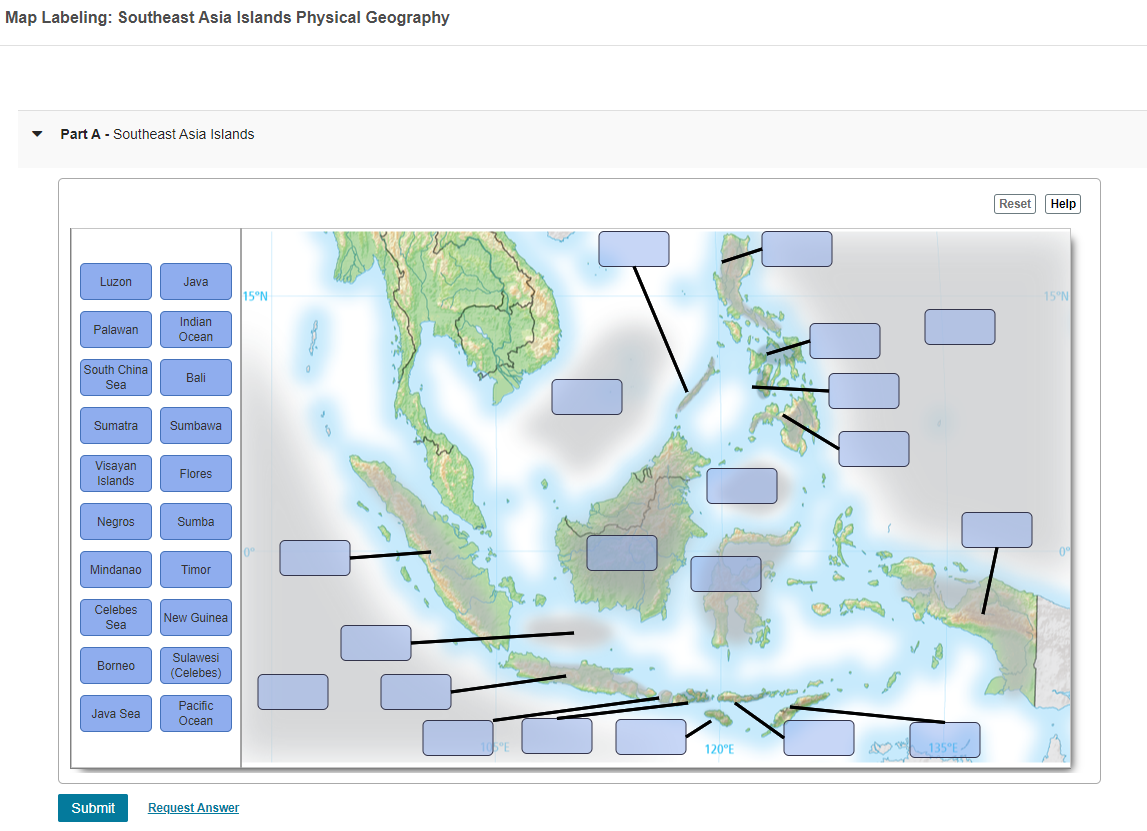
Task: Select the Pacific Ocean label
Action: [195, 713]
